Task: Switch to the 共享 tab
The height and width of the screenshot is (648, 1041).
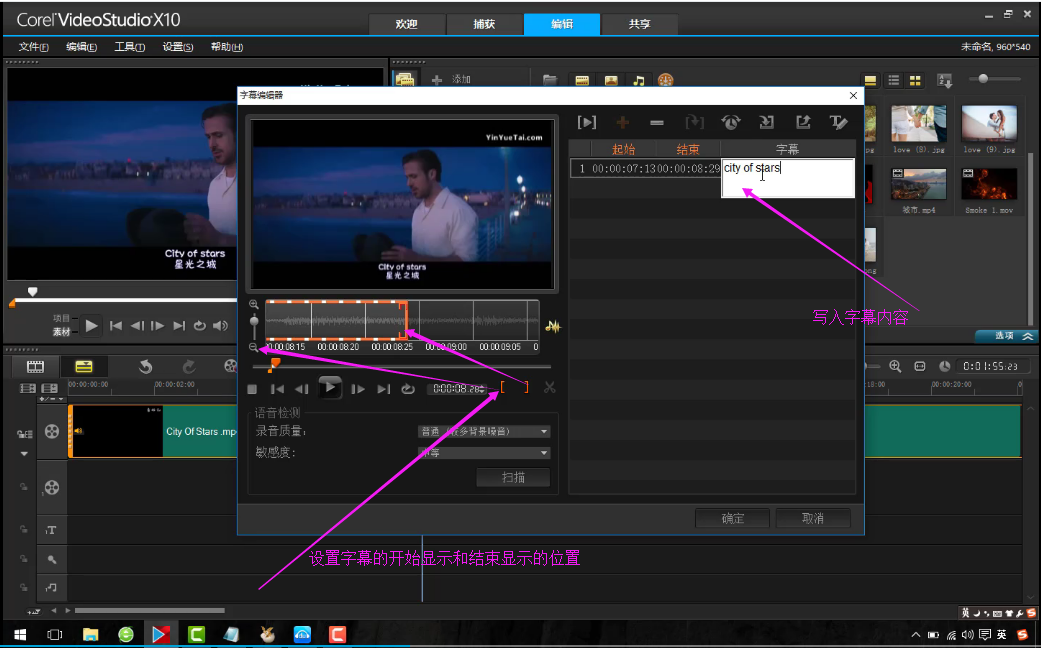Action: (x=639, y=24)
